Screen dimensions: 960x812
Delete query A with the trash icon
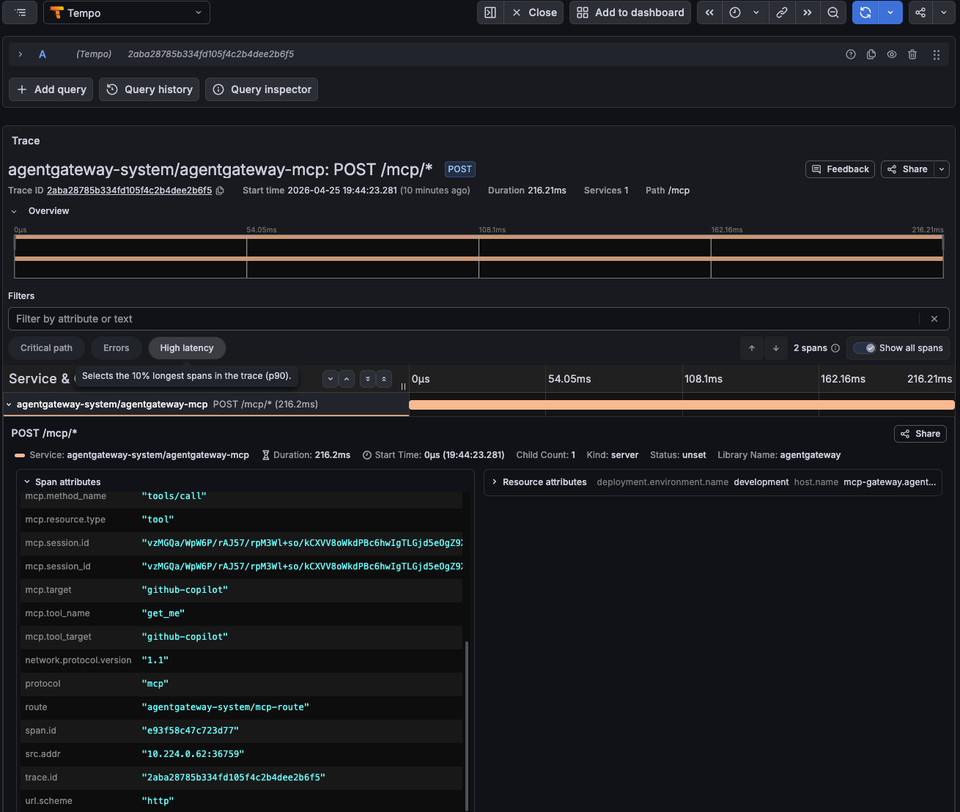tap(913, 54)
